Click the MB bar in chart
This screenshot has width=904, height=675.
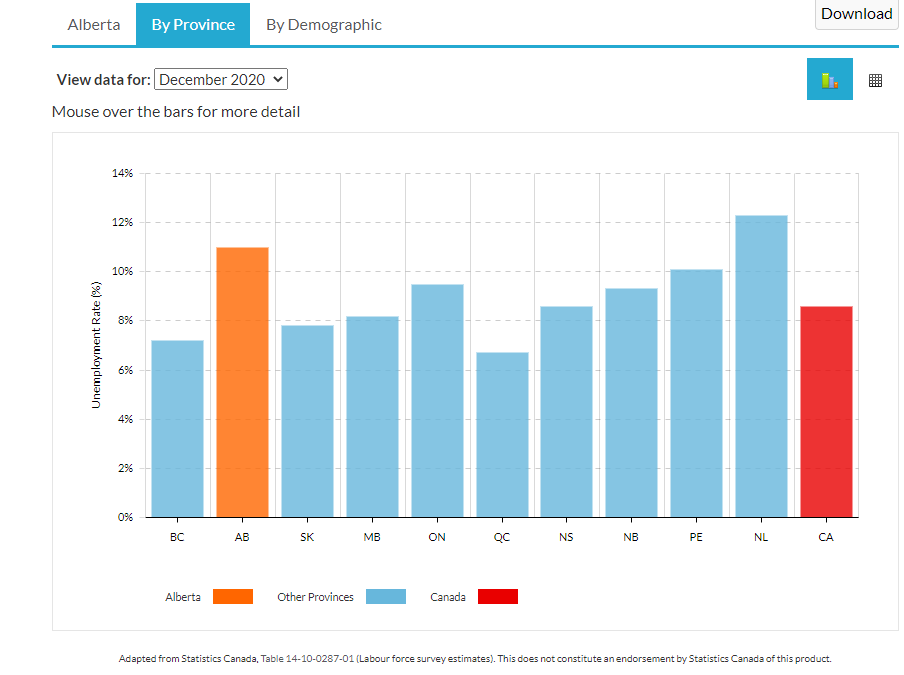coord(372,416)
